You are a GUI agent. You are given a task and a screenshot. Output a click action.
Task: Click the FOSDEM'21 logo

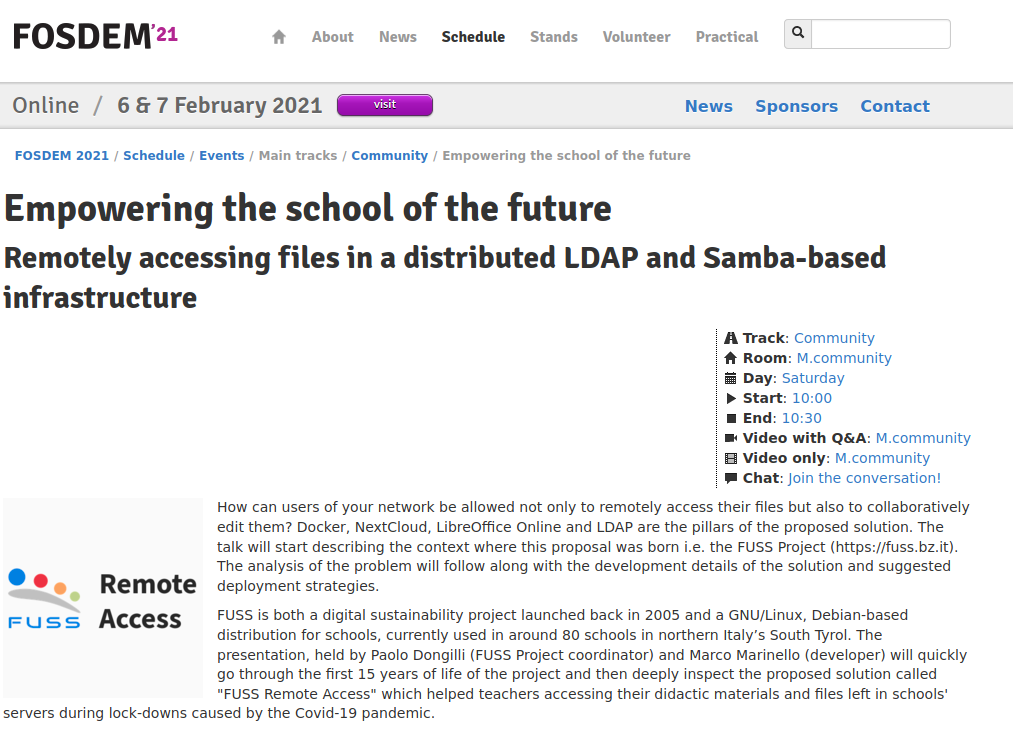95,36
